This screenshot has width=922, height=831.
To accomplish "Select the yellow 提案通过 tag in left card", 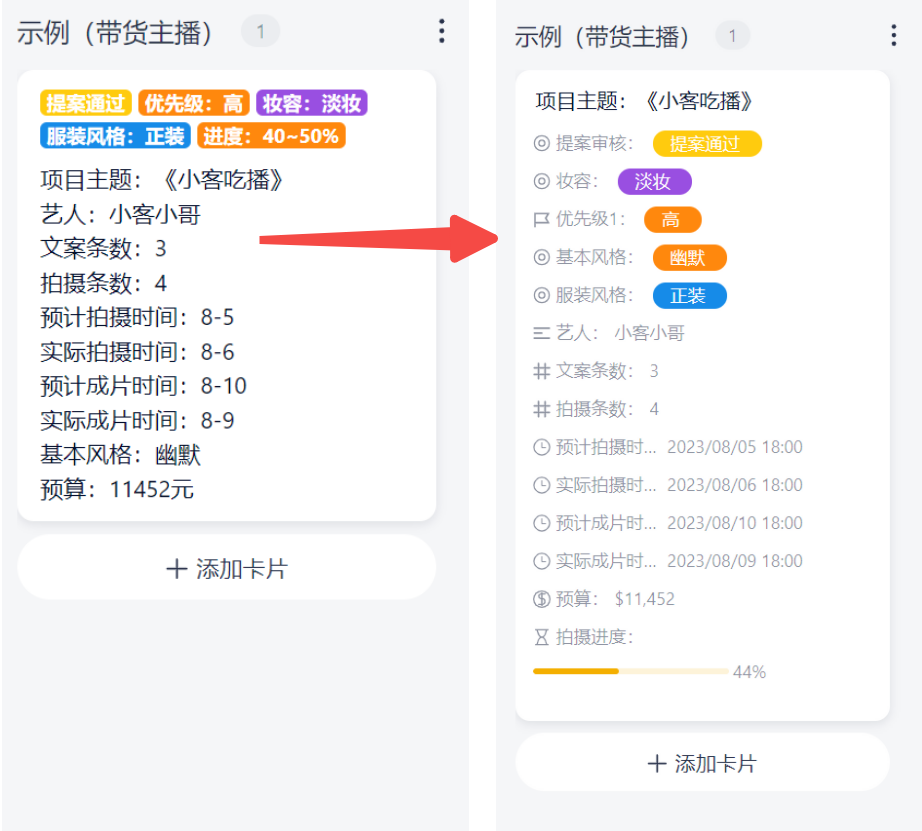I will 85,103.
